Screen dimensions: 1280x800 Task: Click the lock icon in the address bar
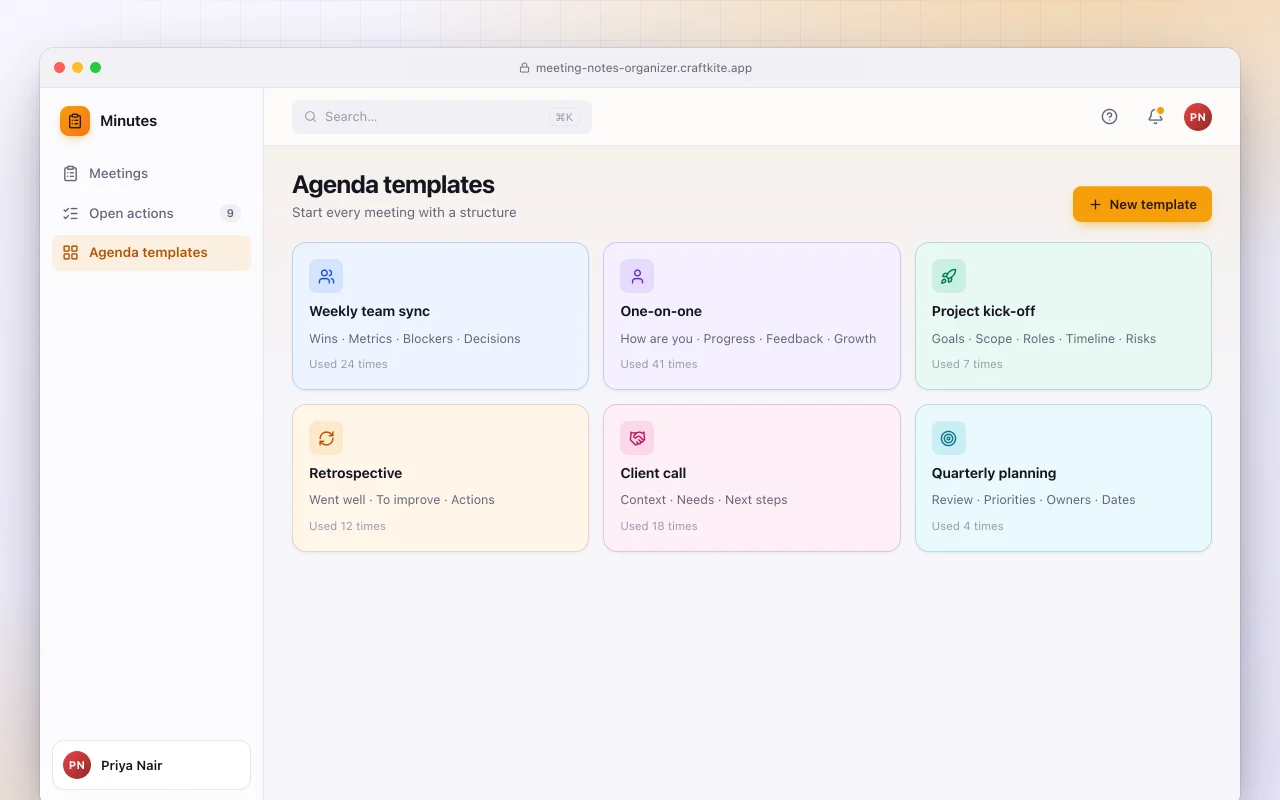pyautogui.click(x=524, y=68)
